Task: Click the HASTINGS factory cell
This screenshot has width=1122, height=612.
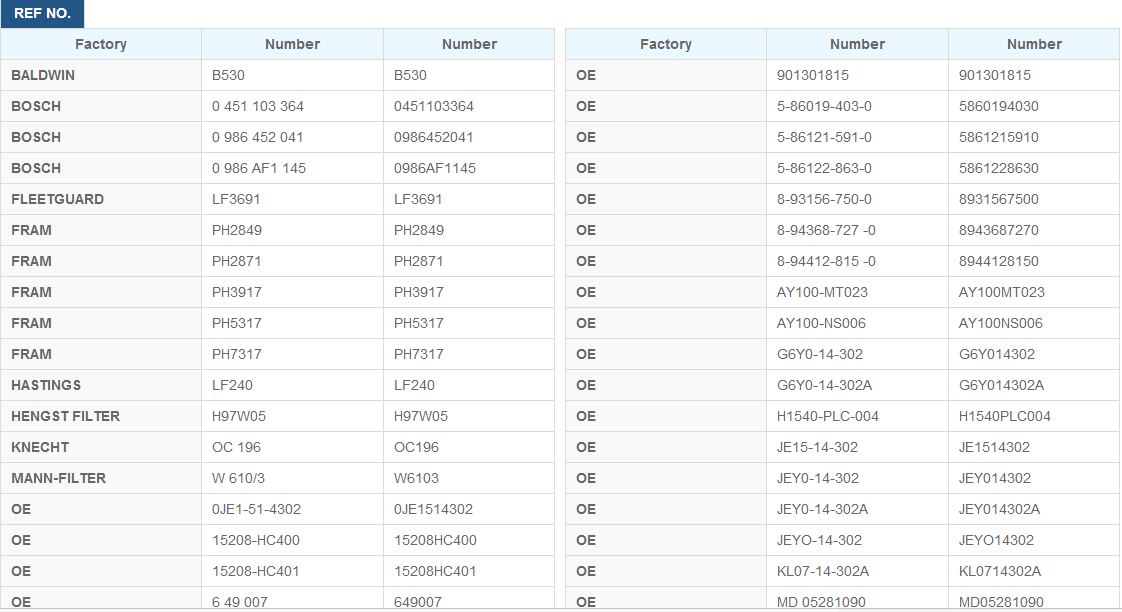Action: pyautogui.click(x=101, y=385)
